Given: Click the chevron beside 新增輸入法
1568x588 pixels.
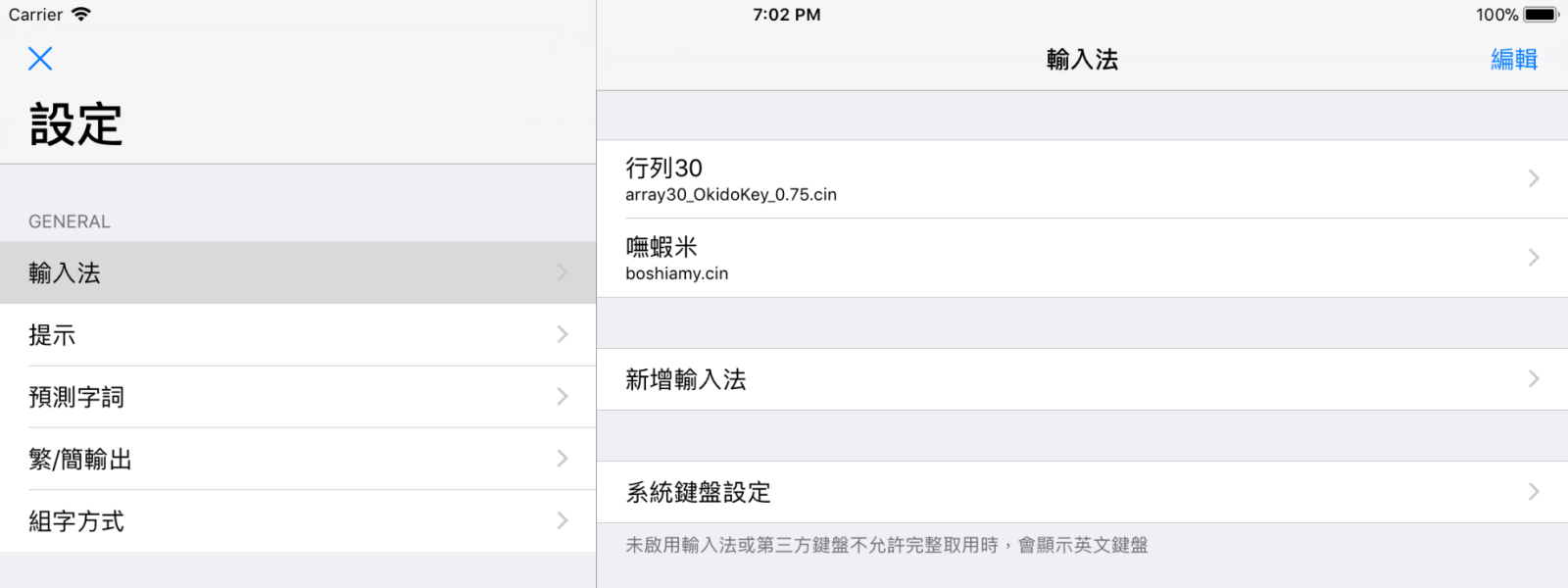Looking at the screenshot, I should pos(1534,378).
